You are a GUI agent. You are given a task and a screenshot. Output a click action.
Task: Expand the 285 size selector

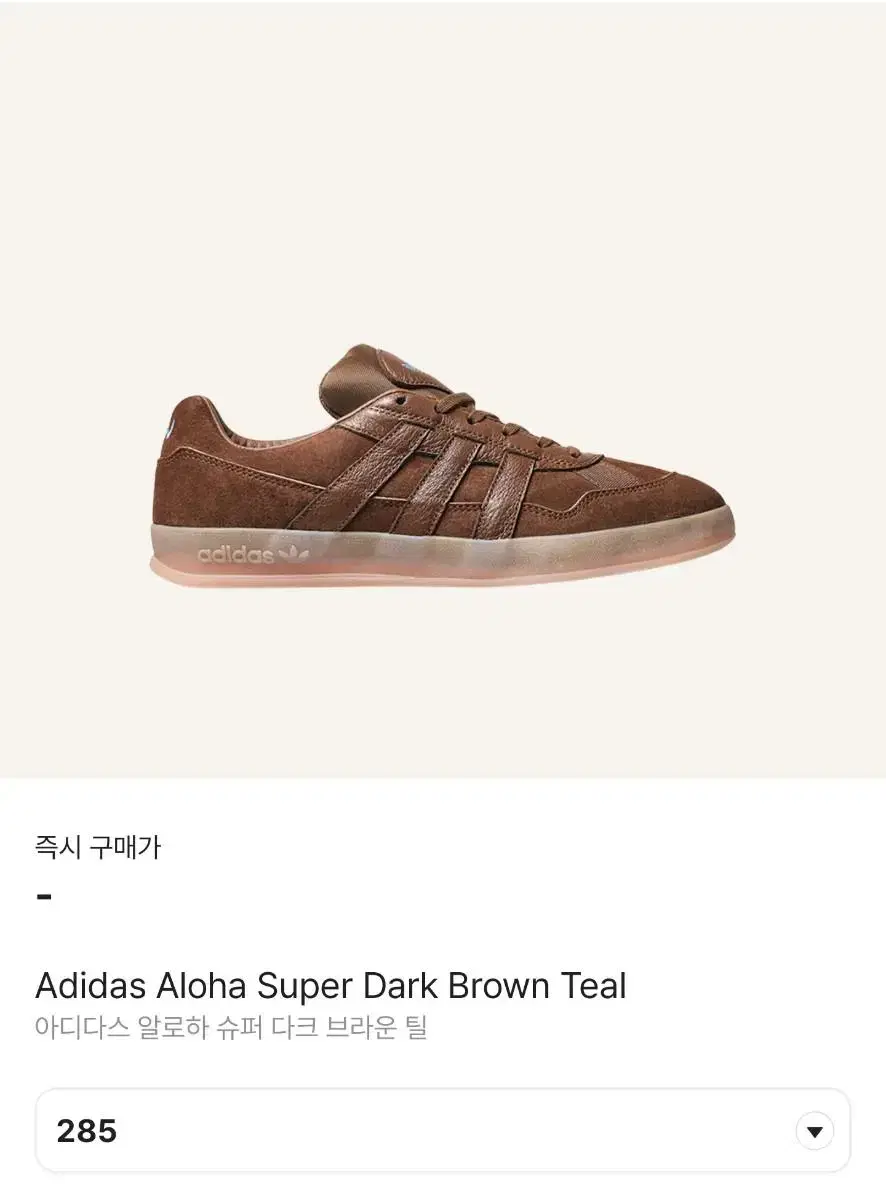point(443,1130)
